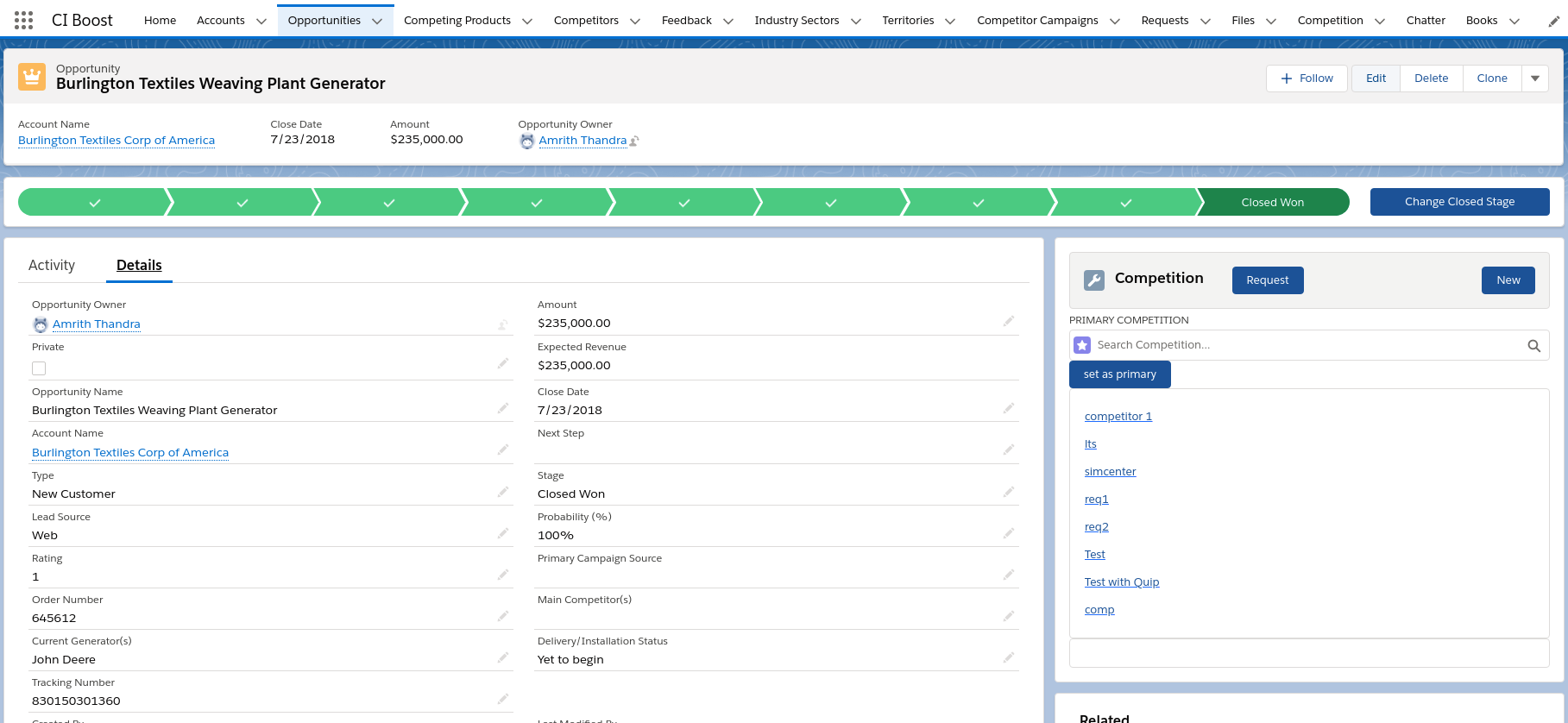This screenshot has width=1568, height=723.
Task: Open the competitor 1 link
Action: click(1118, 417)
